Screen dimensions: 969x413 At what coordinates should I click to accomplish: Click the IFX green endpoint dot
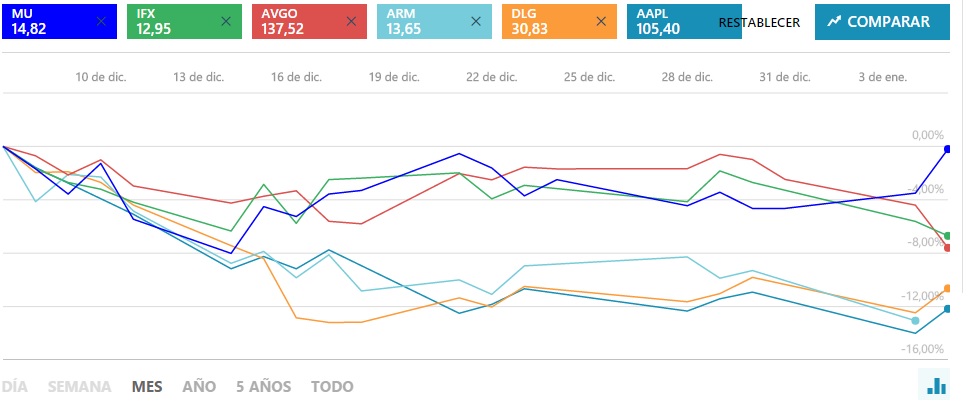tap(947, 236)
